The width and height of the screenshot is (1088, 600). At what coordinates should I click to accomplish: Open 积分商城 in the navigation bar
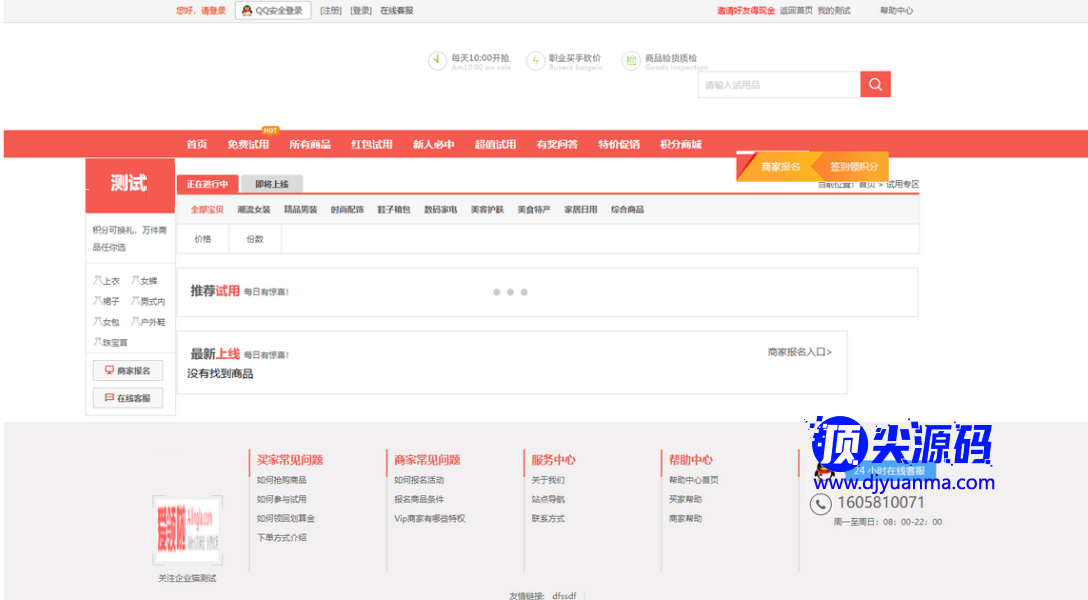[x=681, y=144]
